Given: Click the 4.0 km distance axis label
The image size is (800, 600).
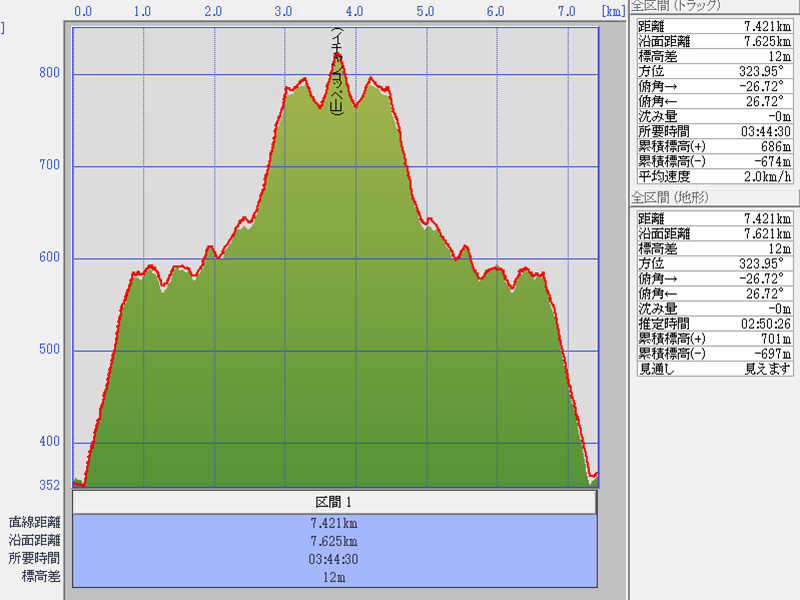Looking at the screenshot, I should coord(353,12).
